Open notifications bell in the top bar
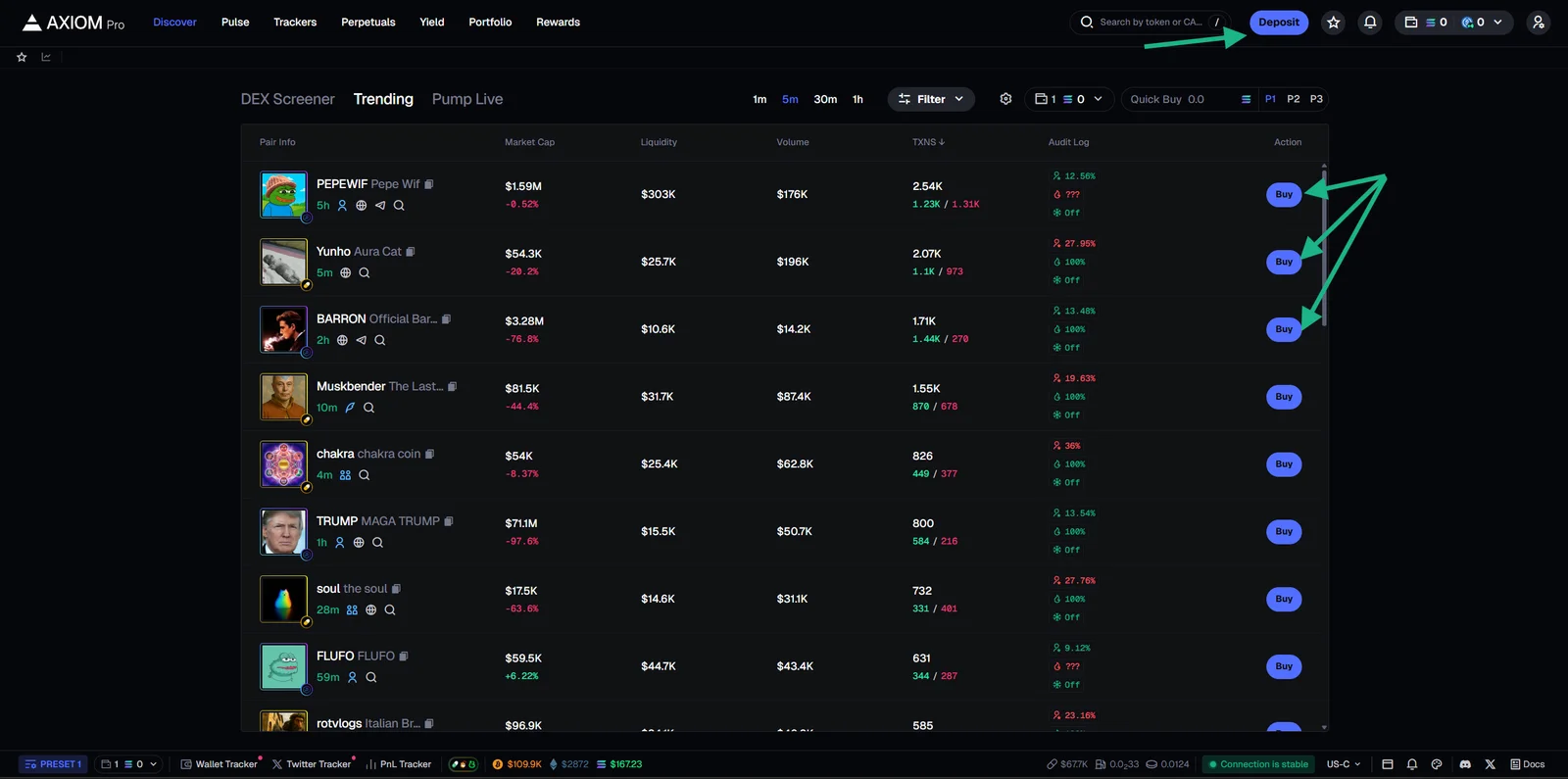Viewport: 1568px width, 779px height. 1370,23
